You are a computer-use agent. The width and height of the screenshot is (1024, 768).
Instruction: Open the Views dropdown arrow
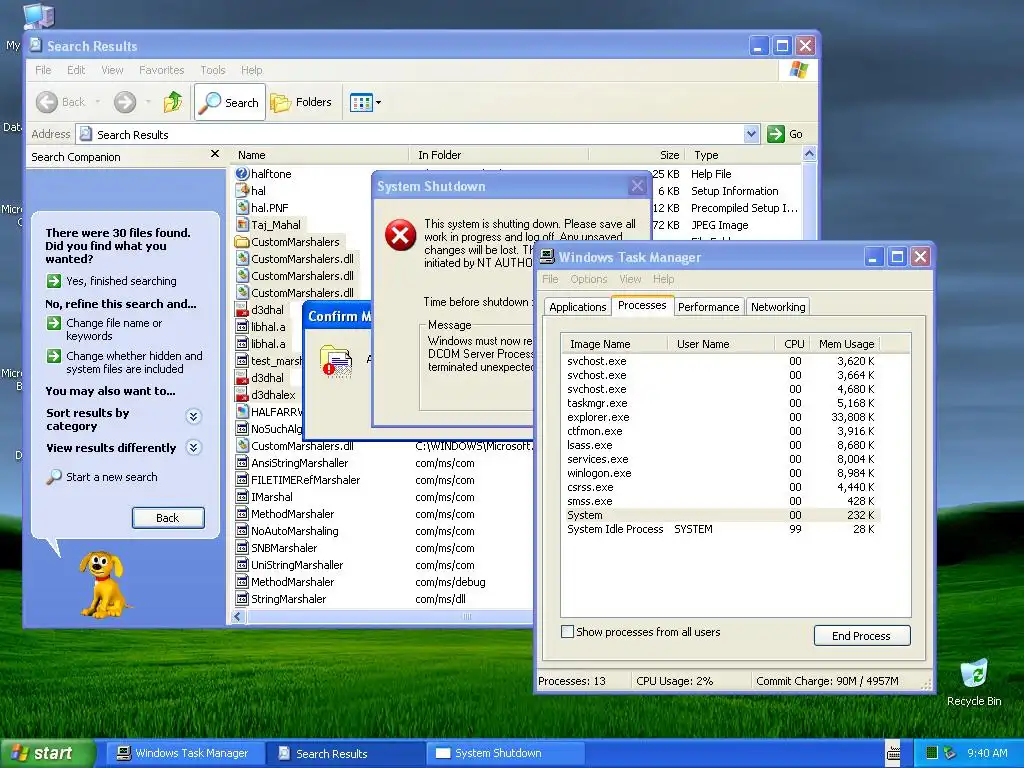(x=378, y=103)
